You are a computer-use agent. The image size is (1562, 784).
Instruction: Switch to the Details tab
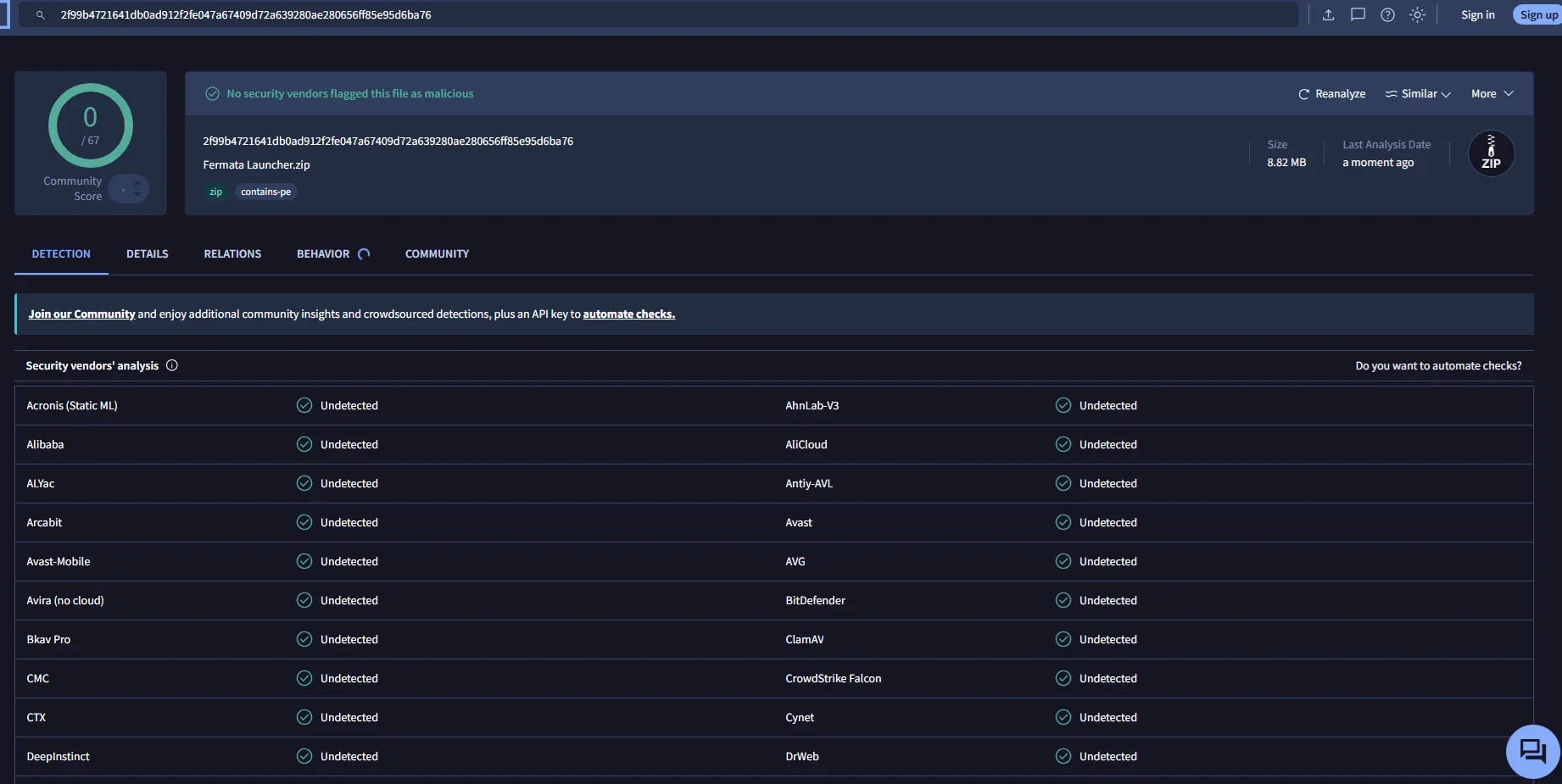[x=148, y=254]
